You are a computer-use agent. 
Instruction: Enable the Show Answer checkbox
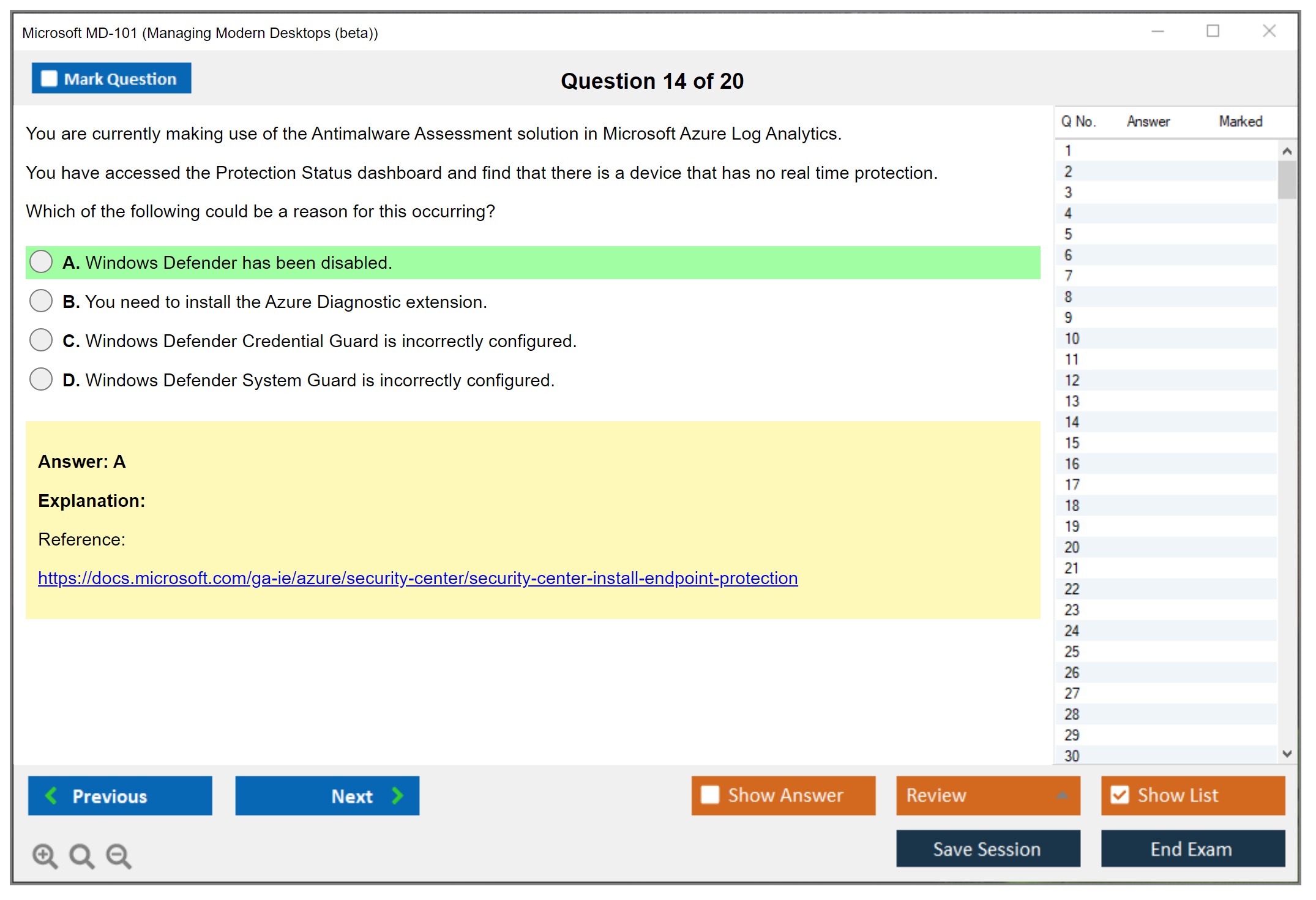[710, 795]
